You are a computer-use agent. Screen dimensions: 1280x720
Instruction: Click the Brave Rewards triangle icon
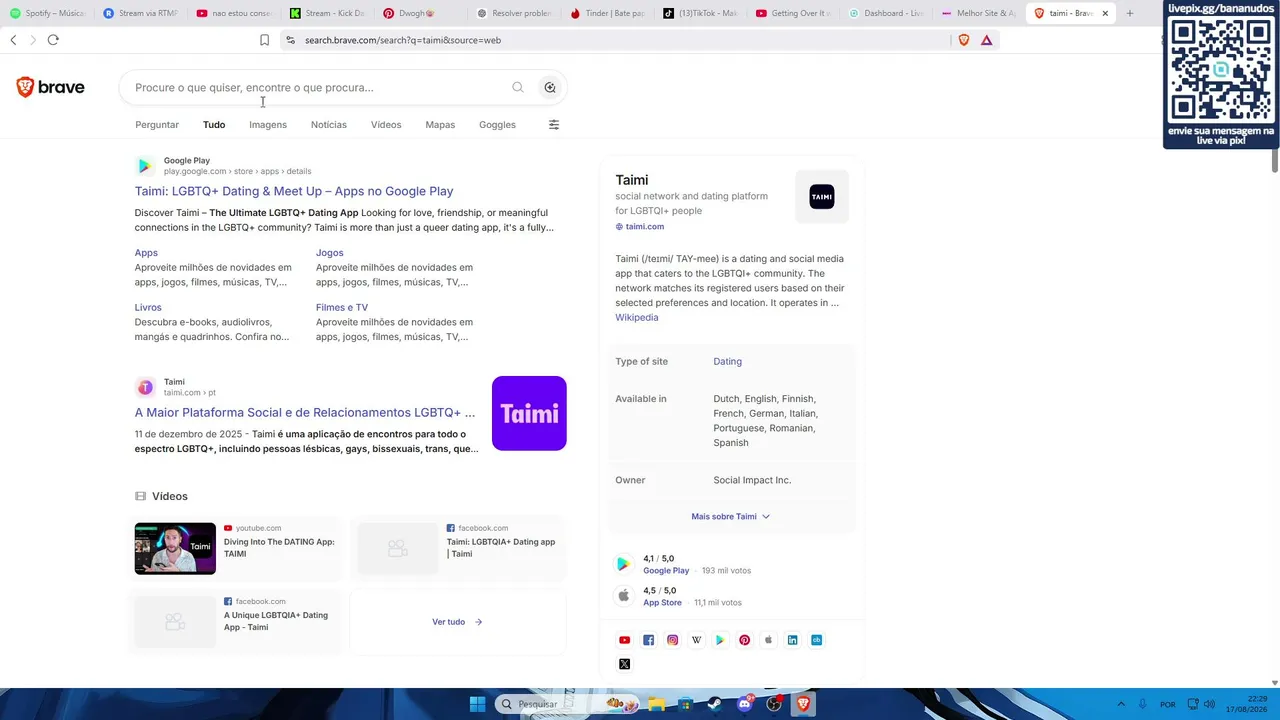coord(987,40)
